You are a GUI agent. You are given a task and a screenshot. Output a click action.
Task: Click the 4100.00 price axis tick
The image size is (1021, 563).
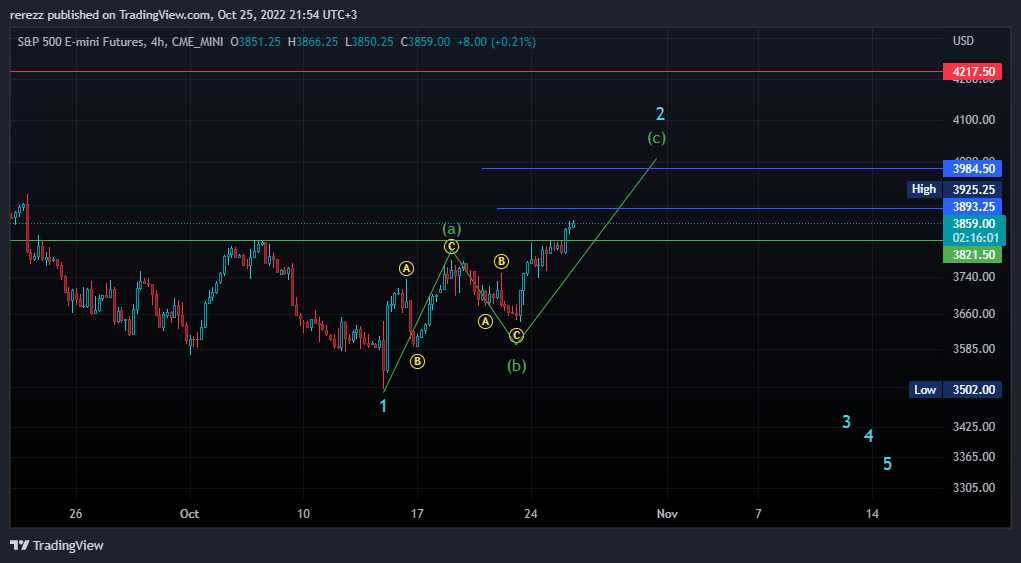(x=973, y=120)
